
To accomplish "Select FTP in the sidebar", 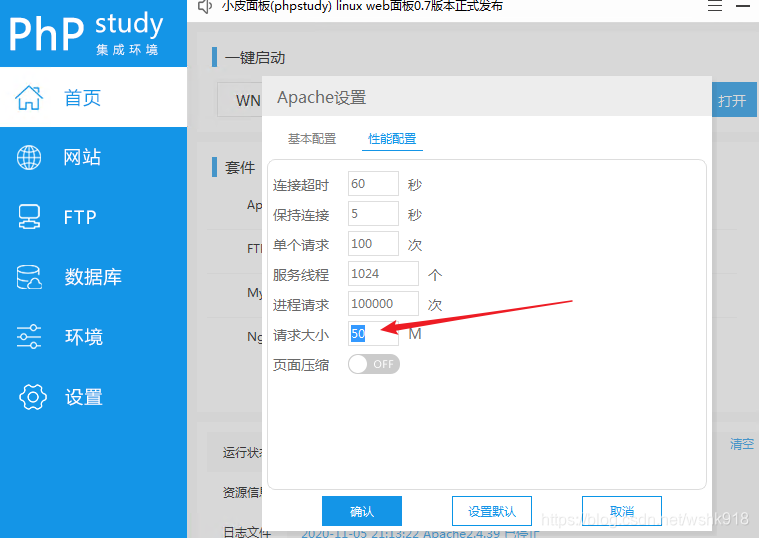I will point(93,217).
